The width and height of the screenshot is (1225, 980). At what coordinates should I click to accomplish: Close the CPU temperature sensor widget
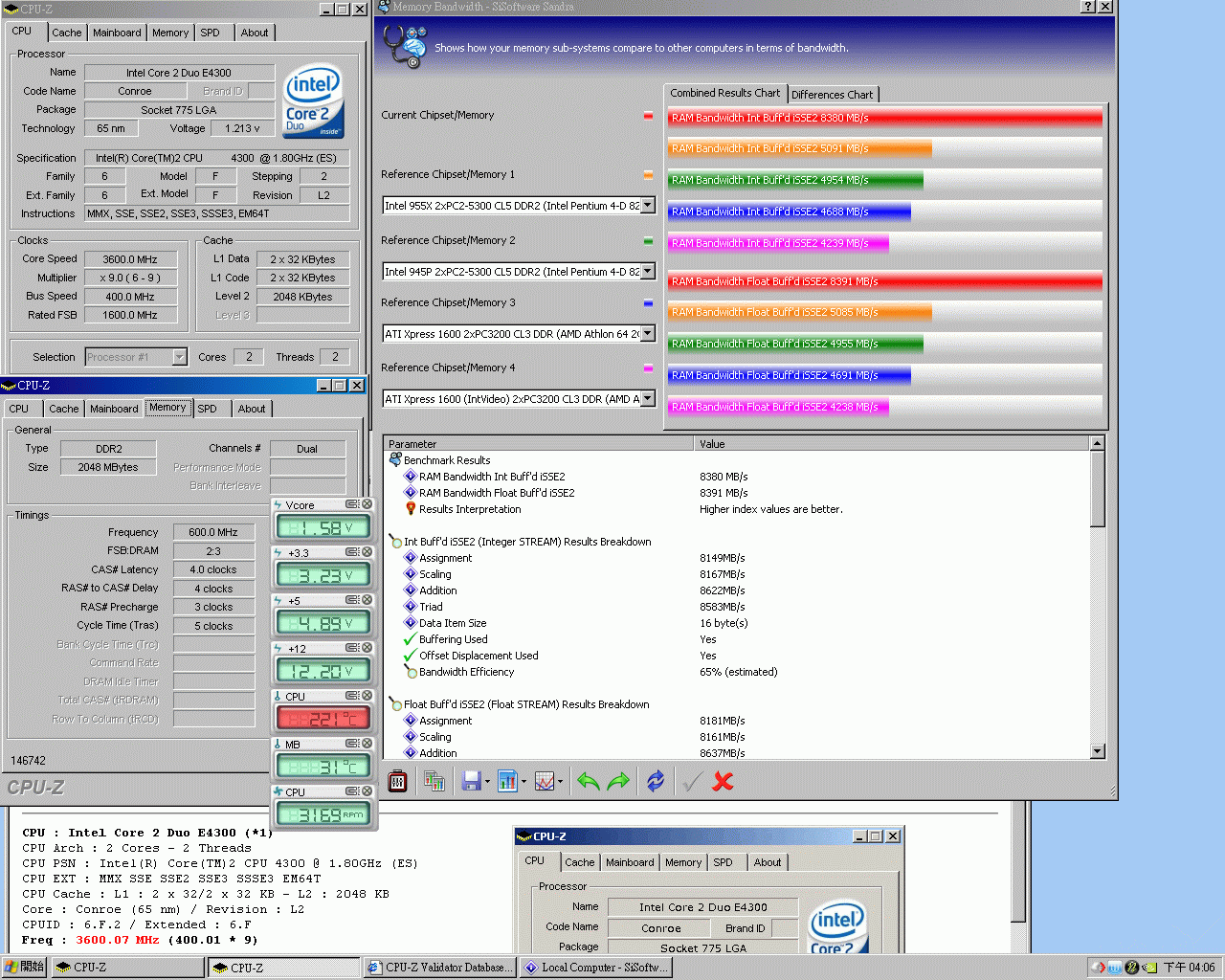click(x=367, y=696)
